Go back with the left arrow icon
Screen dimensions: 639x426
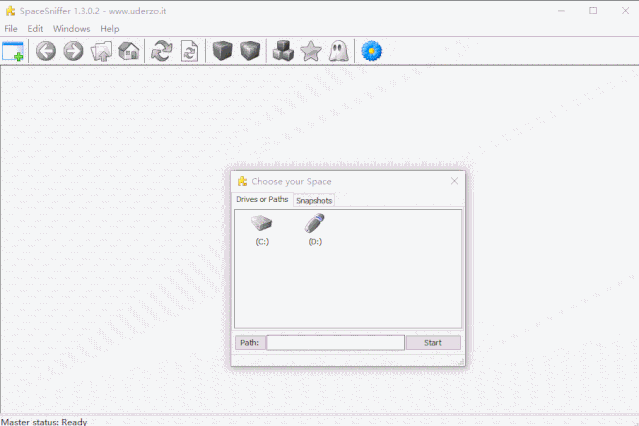tap(46, 51)
